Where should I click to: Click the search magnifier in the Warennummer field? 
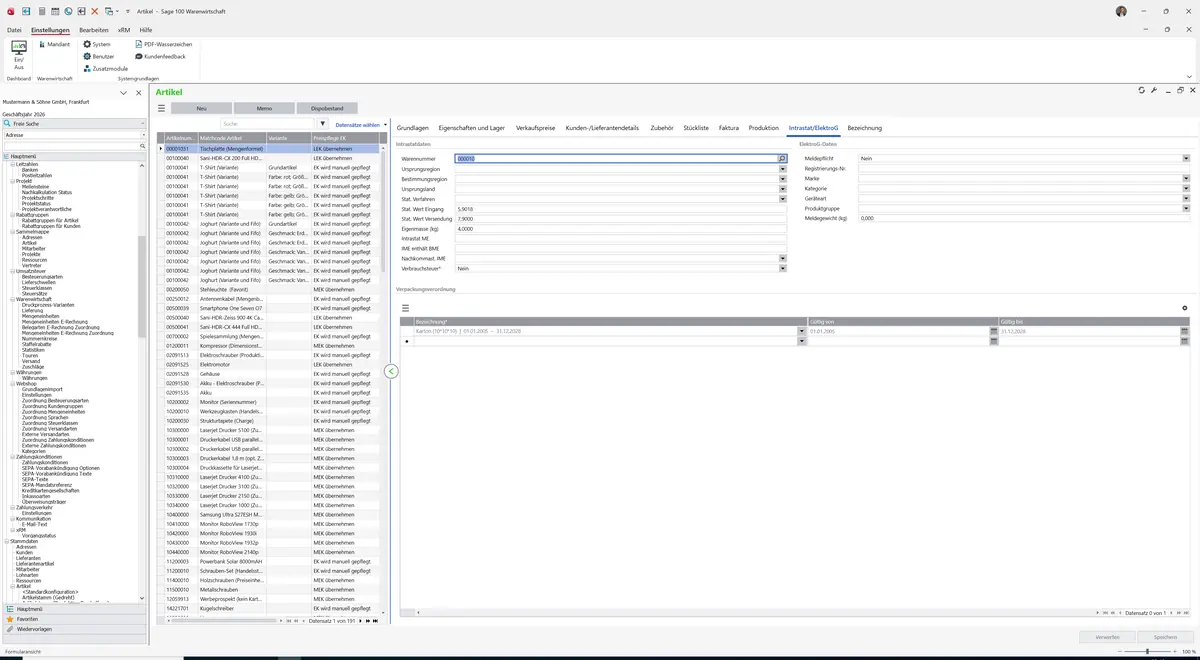(x=782, y=159)
